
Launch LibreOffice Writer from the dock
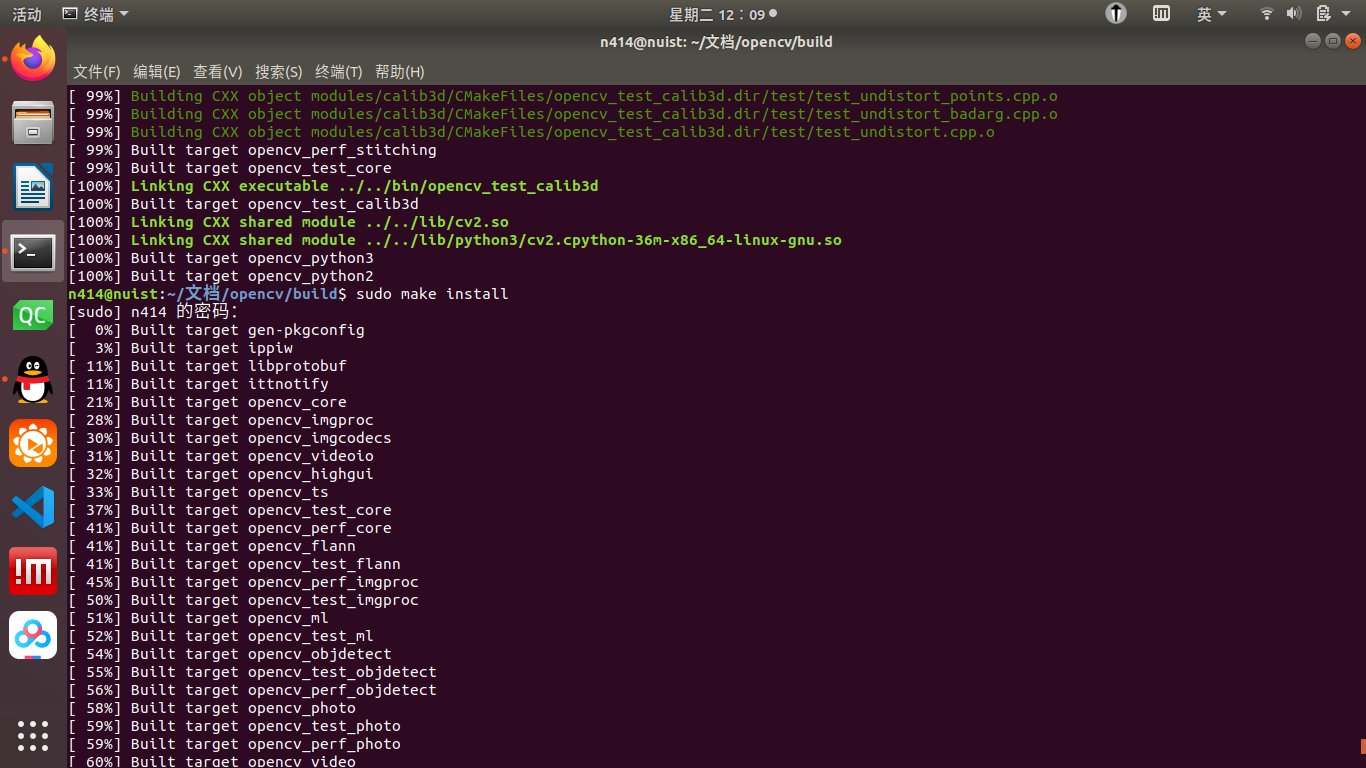pos(33,187)
